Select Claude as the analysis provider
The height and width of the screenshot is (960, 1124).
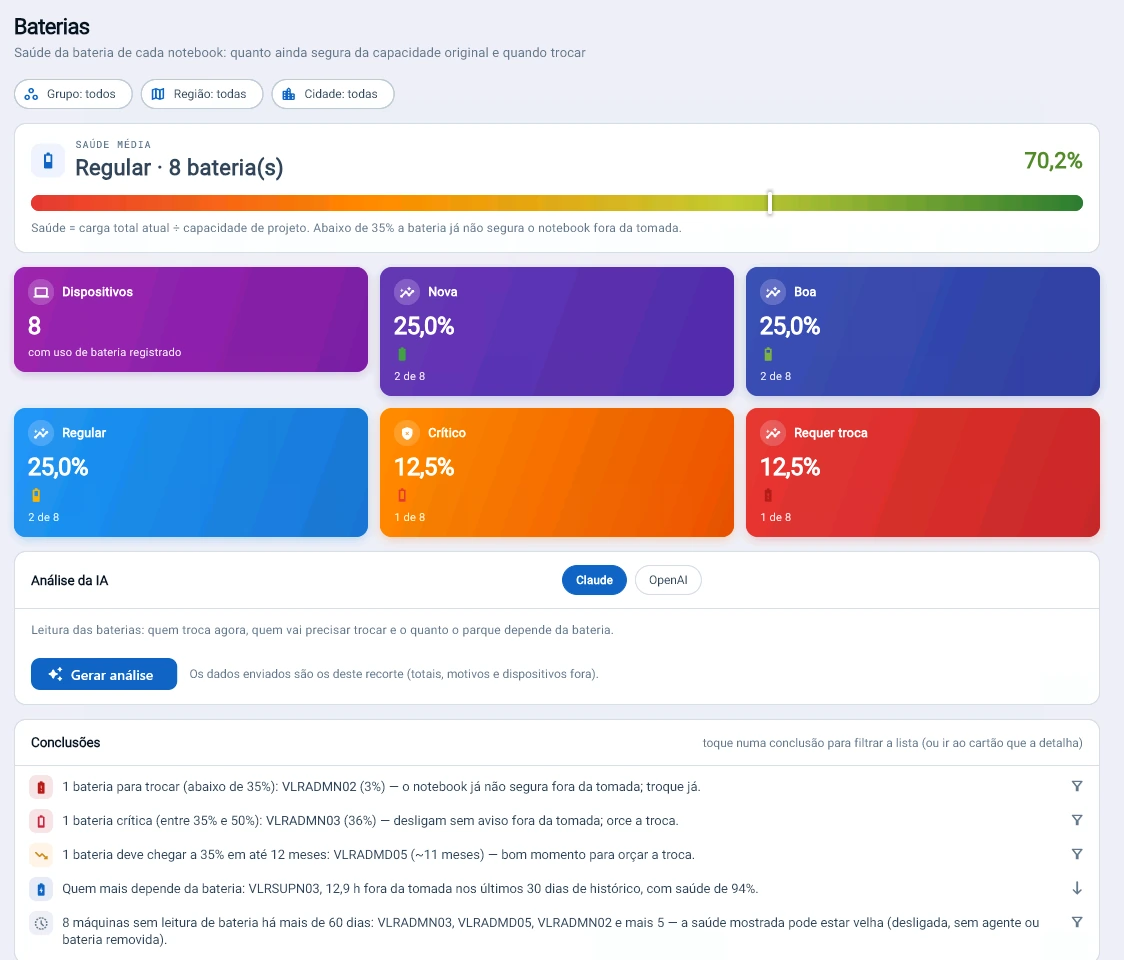(x=594, y=580)
